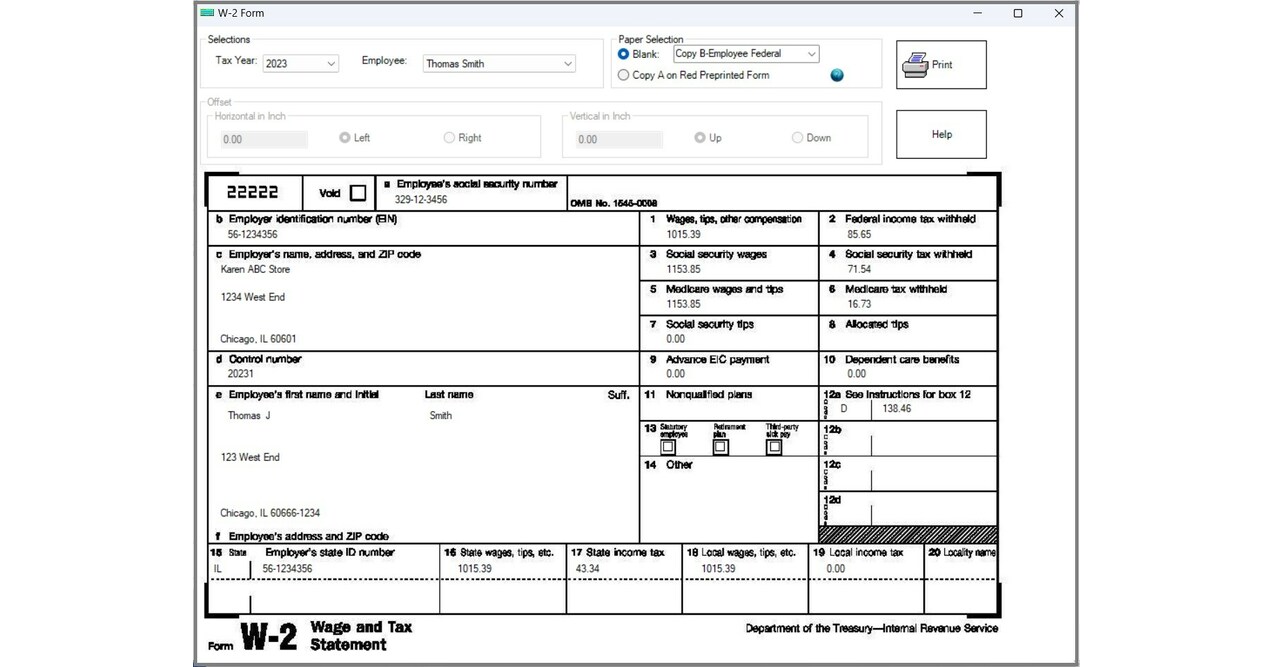Click the Help button
Screen dimensions: 1273x667
click(x=940, y=133)
